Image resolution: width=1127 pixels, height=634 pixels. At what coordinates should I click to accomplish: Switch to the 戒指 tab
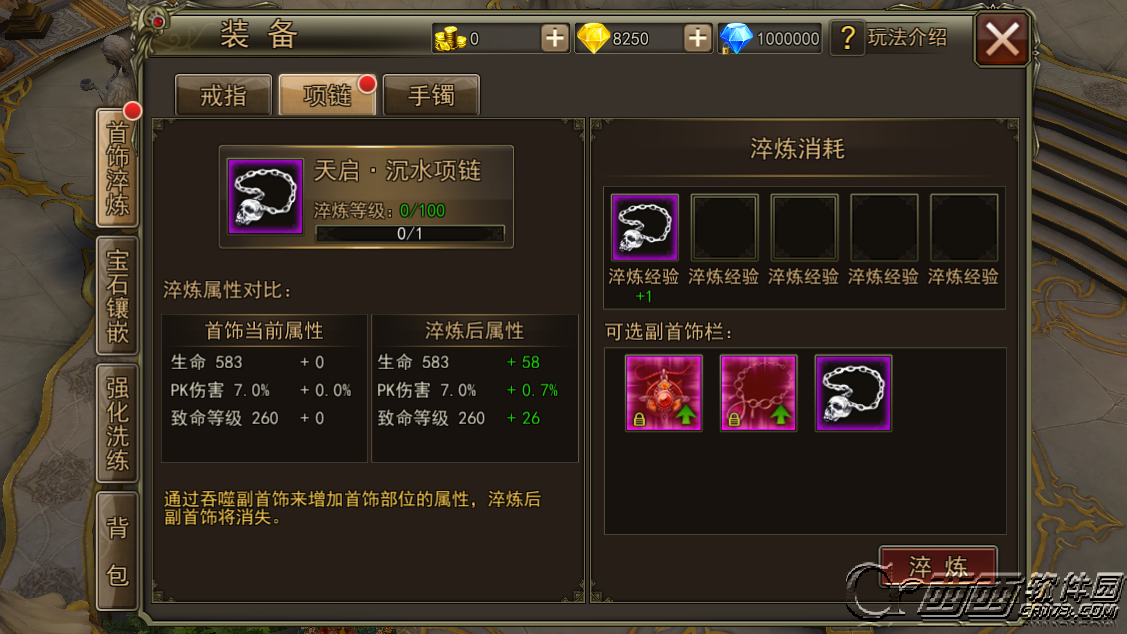click(x=224, y=95)
